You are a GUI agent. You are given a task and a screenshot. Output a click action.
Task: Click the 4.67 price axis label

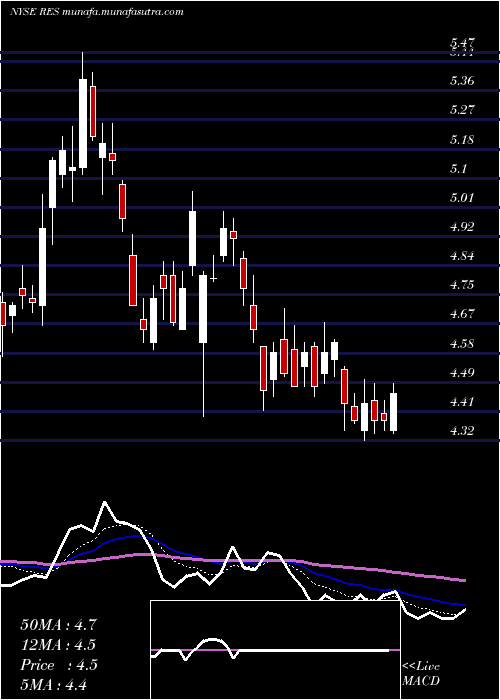[463, 314]
